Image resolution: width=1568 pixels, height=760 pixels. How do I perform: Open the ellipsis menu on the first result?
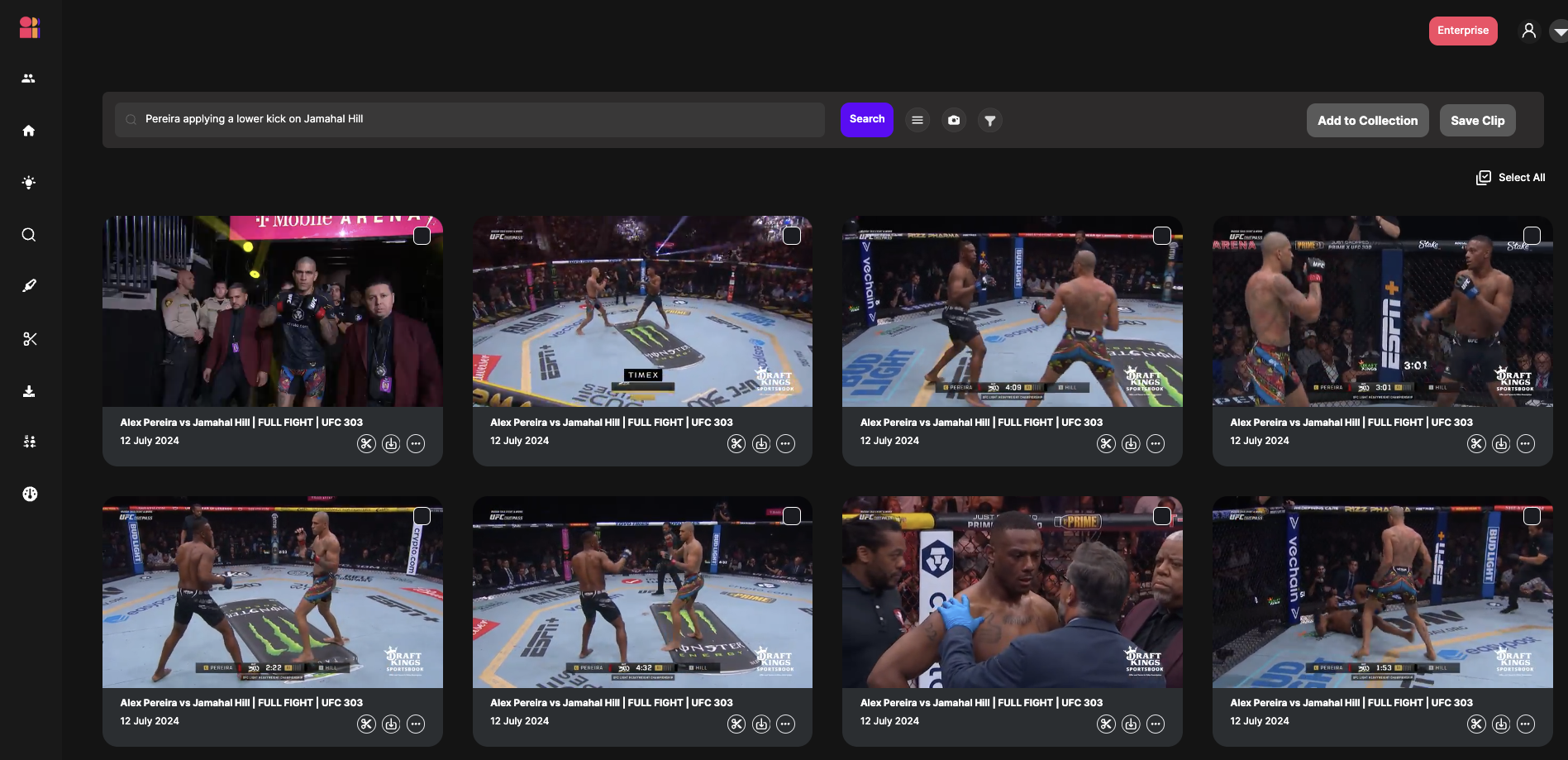point(415,443)
